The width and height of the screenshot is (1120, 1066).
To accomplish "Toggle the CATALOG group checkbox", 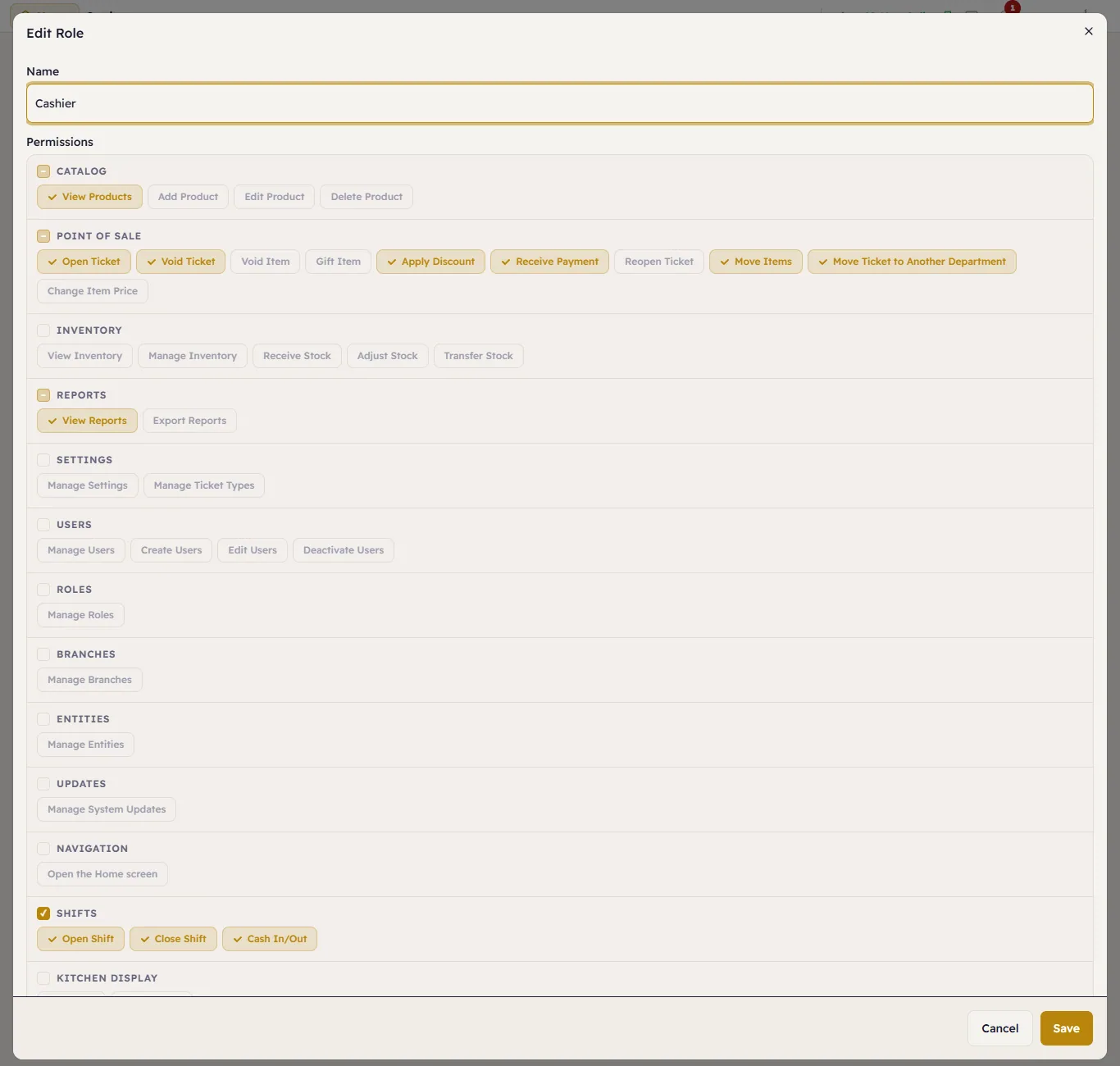I will [x=43, y=171].
